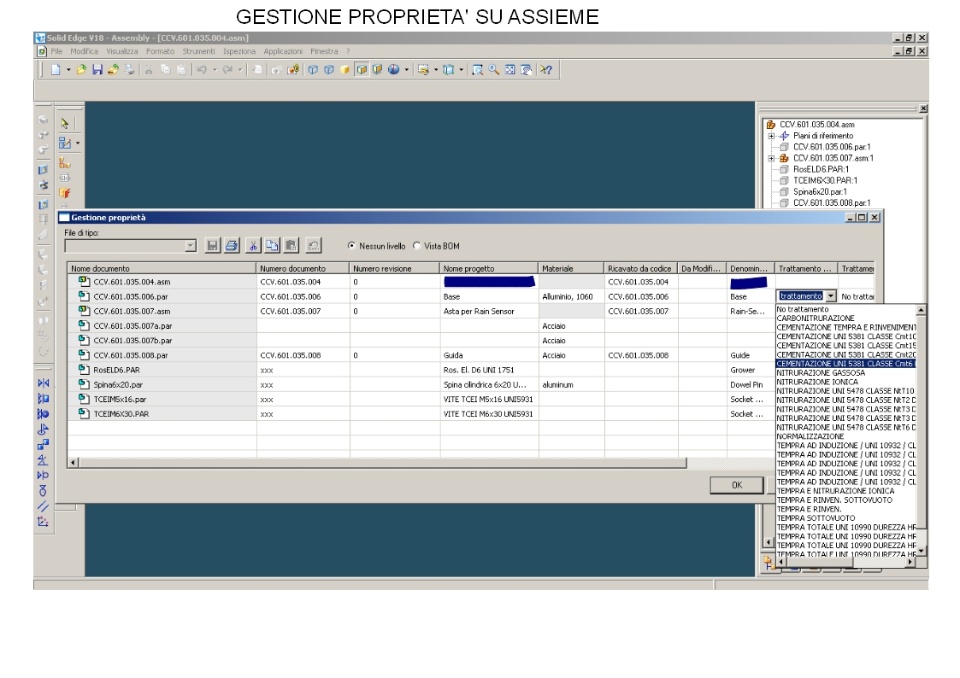This screenshot has width=960, height=678.
Task: Click dropdown list scroll-down arrow
Action: (921, 551)
